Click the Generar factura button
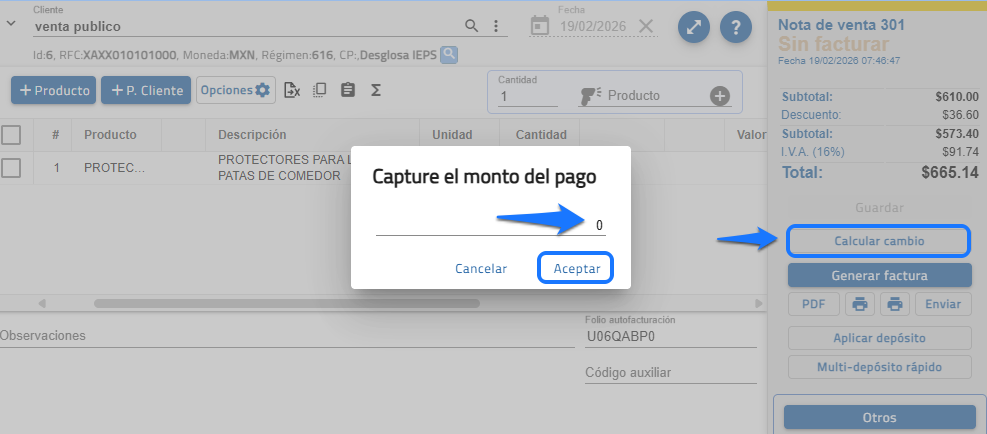The height and width of the screenshot is (434, 987). 879,275
